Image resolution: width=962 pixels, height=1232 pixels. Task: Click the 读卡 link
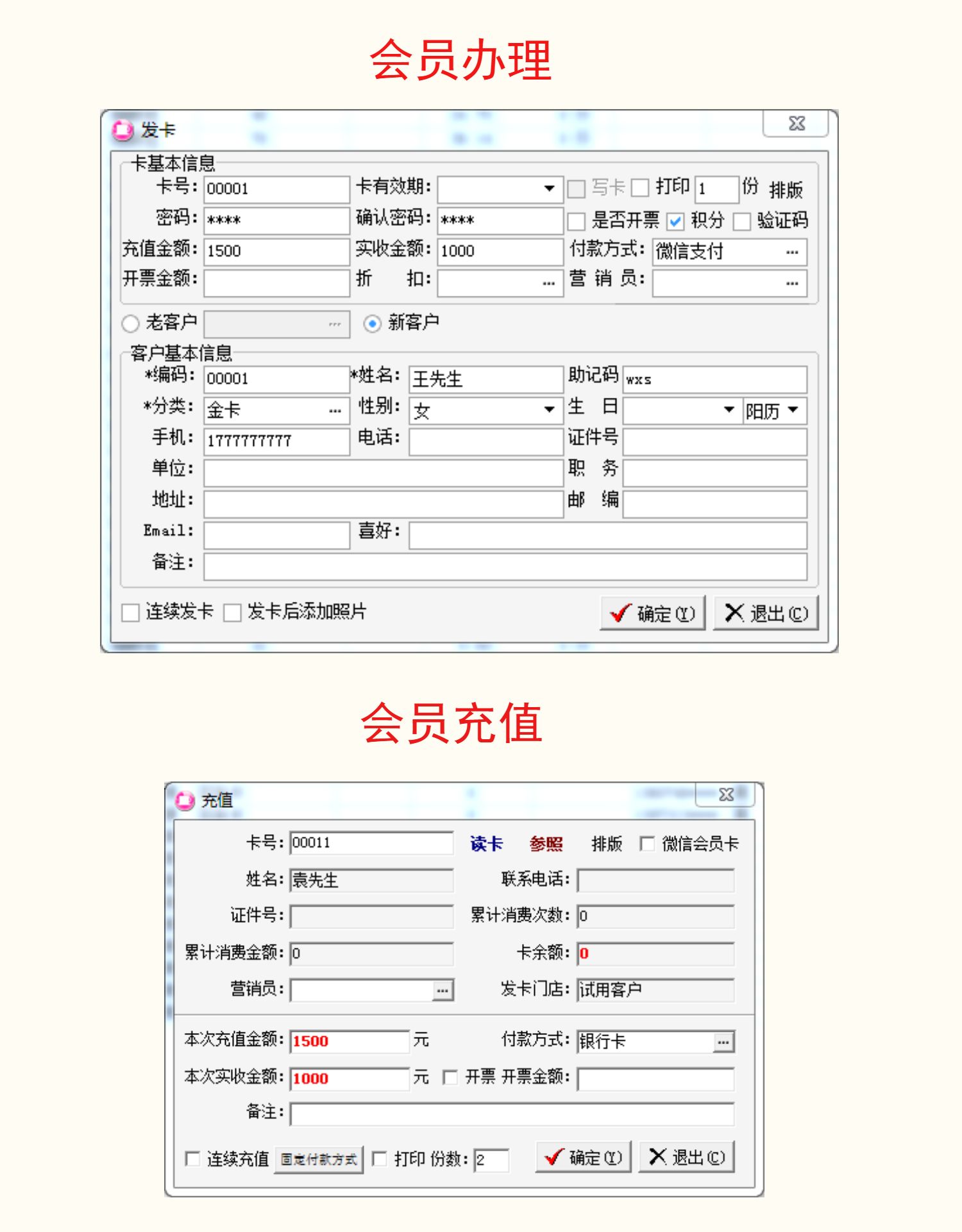click(x=486, y=844)
